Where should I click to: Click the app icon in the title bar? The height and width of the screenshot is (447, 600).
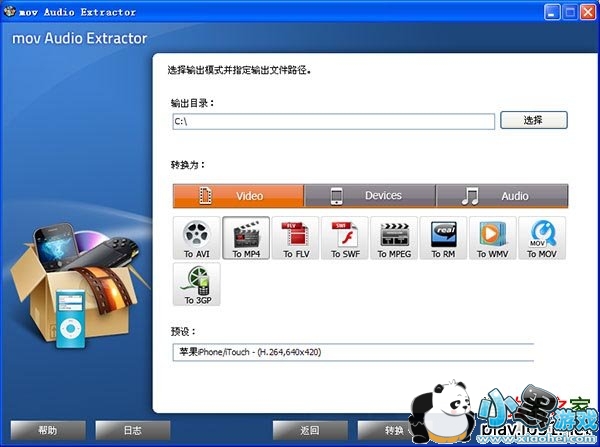(x=9, y=11)
